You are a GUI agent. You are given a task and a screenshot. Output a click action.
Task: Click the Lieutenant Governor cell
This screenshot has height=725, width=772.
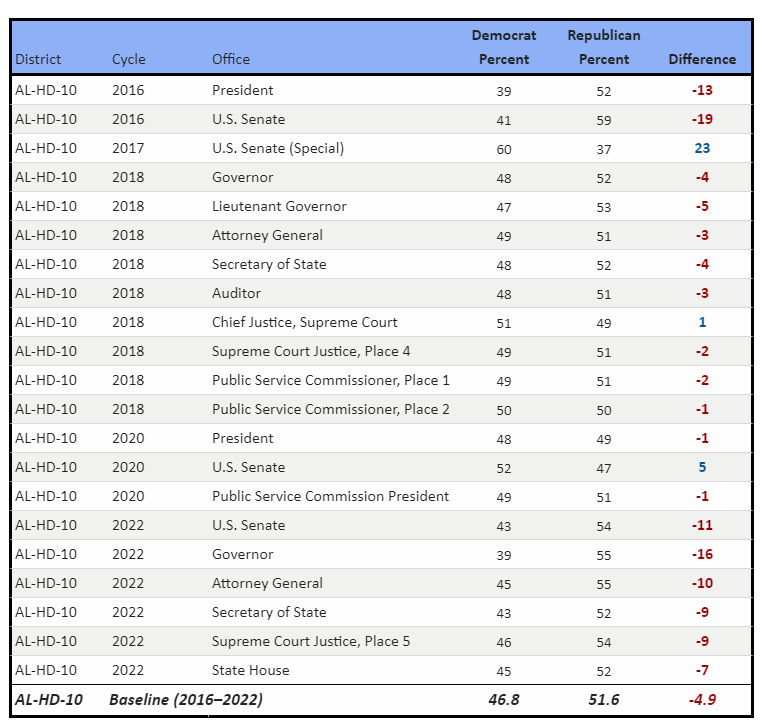pyautogui.click(x=279, y=206)
